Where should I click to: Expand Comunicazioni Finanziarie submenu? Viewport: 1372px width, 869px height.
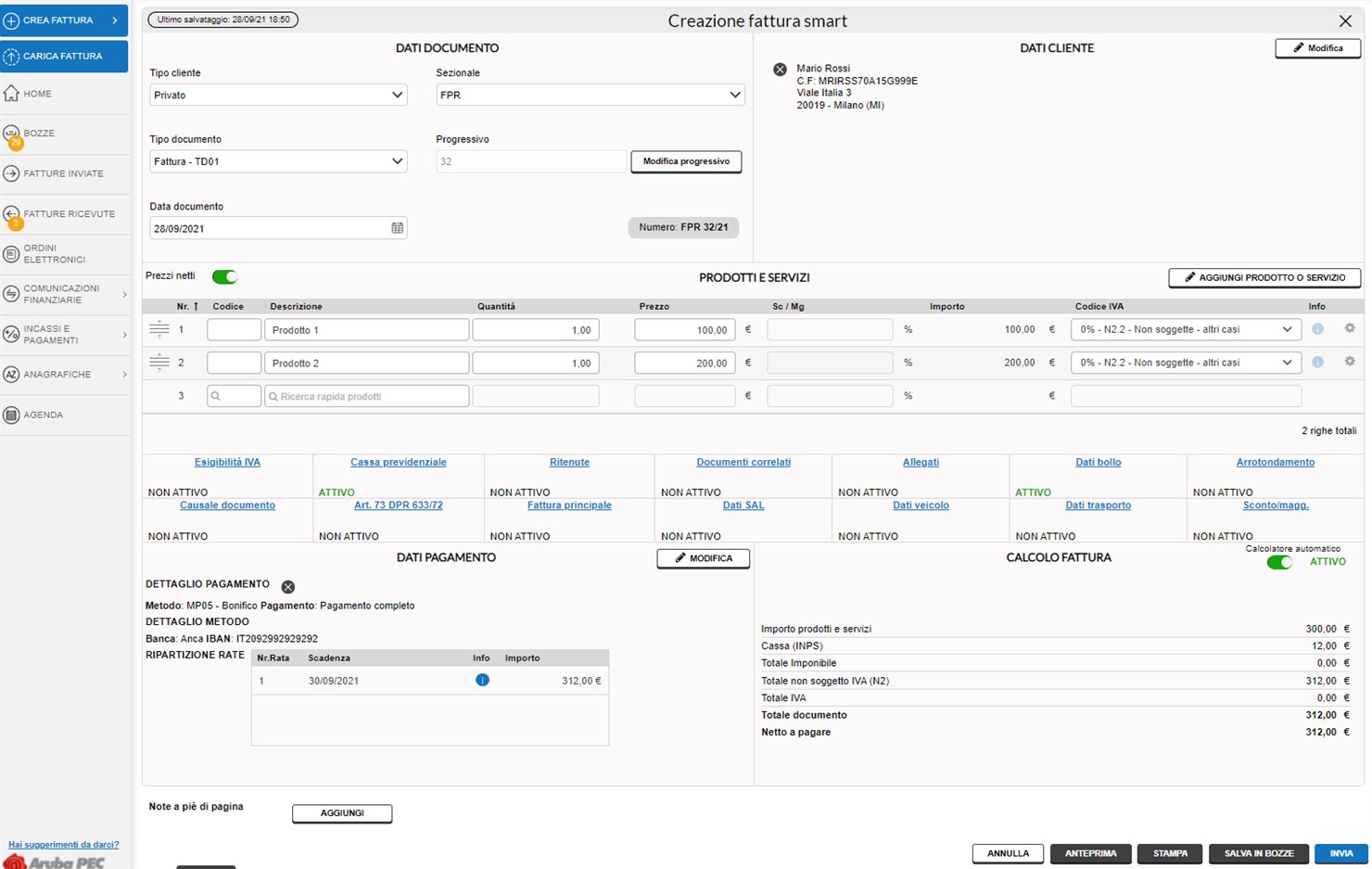coord(124,294)
